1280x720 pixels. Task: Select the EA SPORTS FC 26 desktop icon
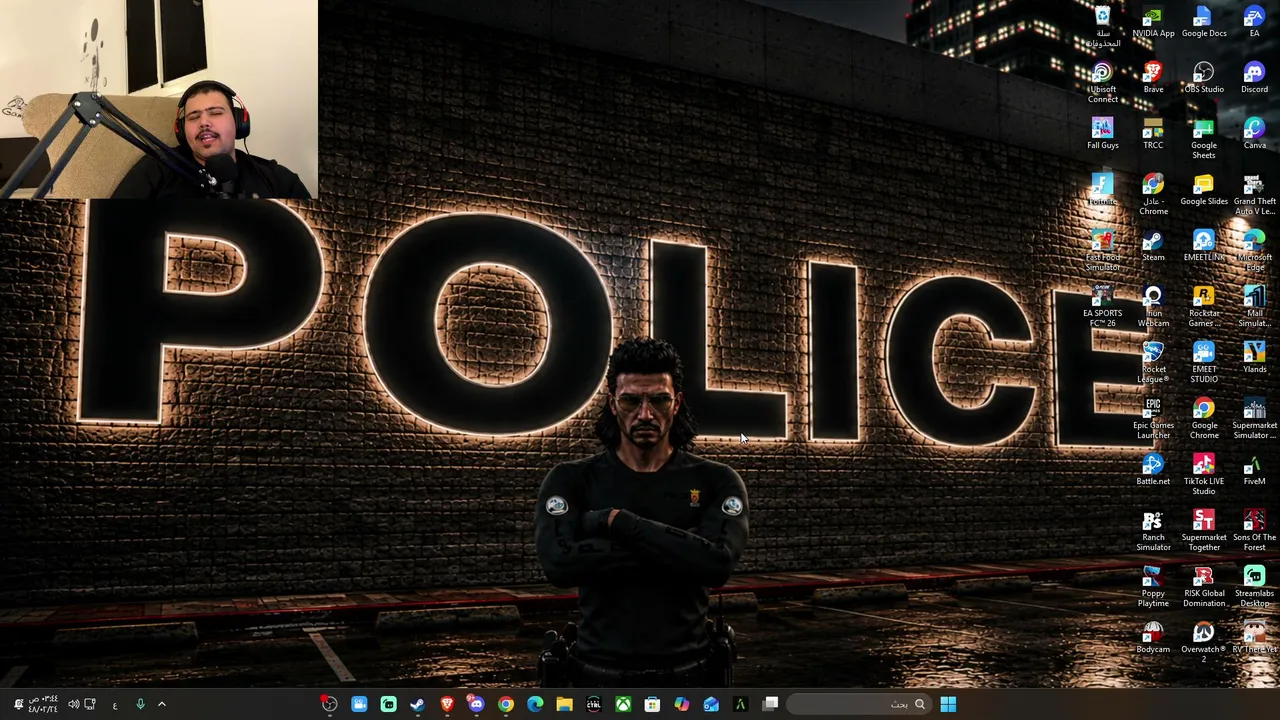tap(1102, 307)
